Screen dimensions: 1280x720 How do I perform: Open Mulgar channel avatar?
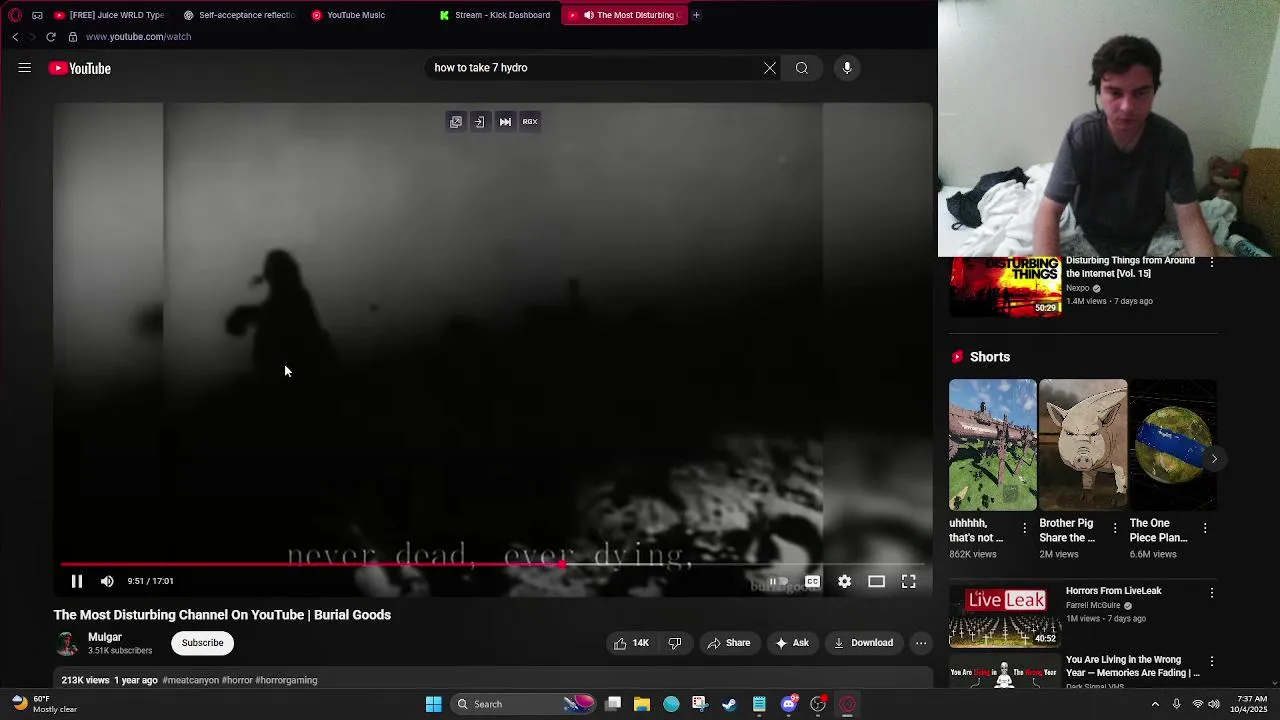67,643
